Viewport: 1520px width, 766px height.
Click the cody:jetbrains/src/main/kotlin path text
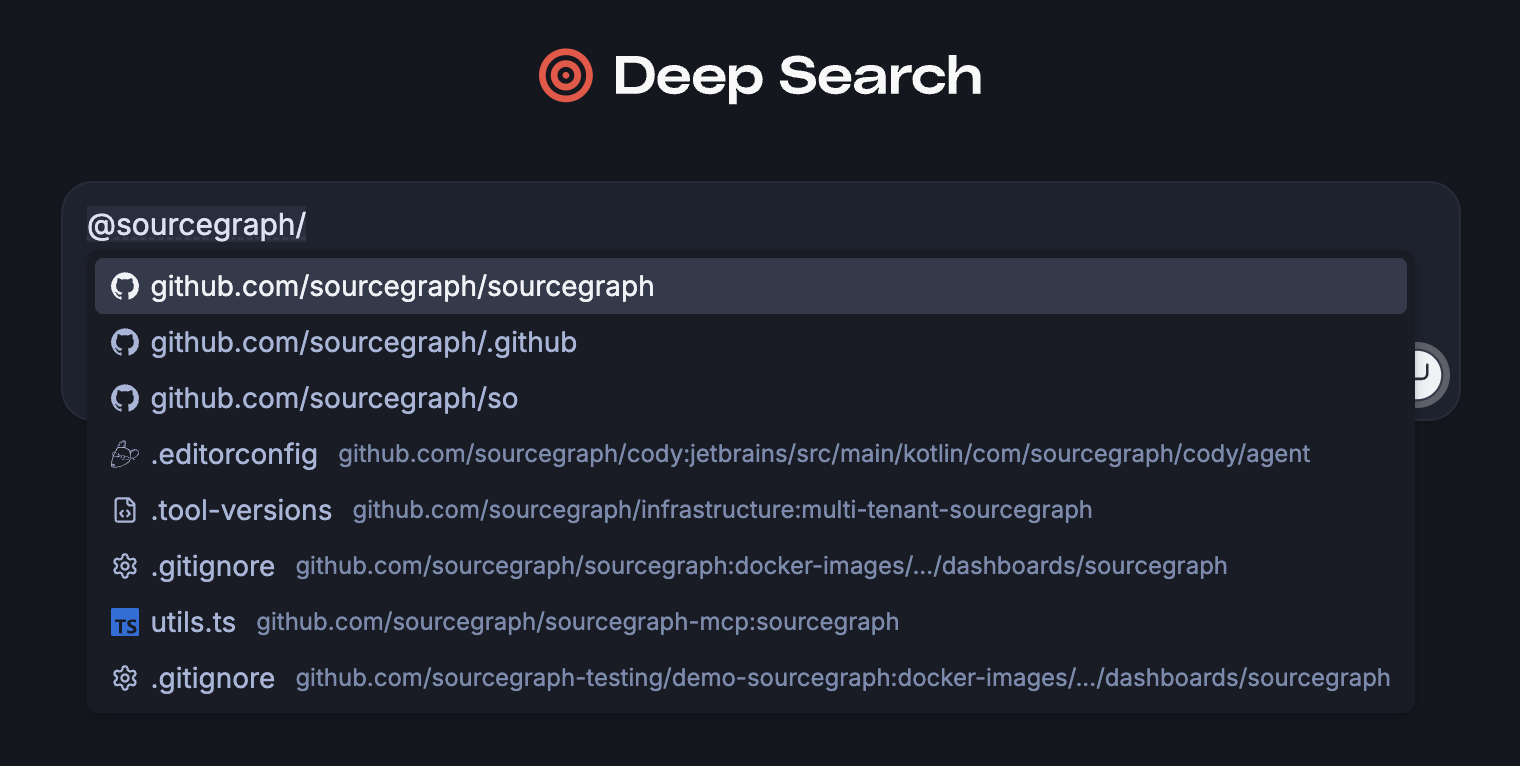click(824, 454)
